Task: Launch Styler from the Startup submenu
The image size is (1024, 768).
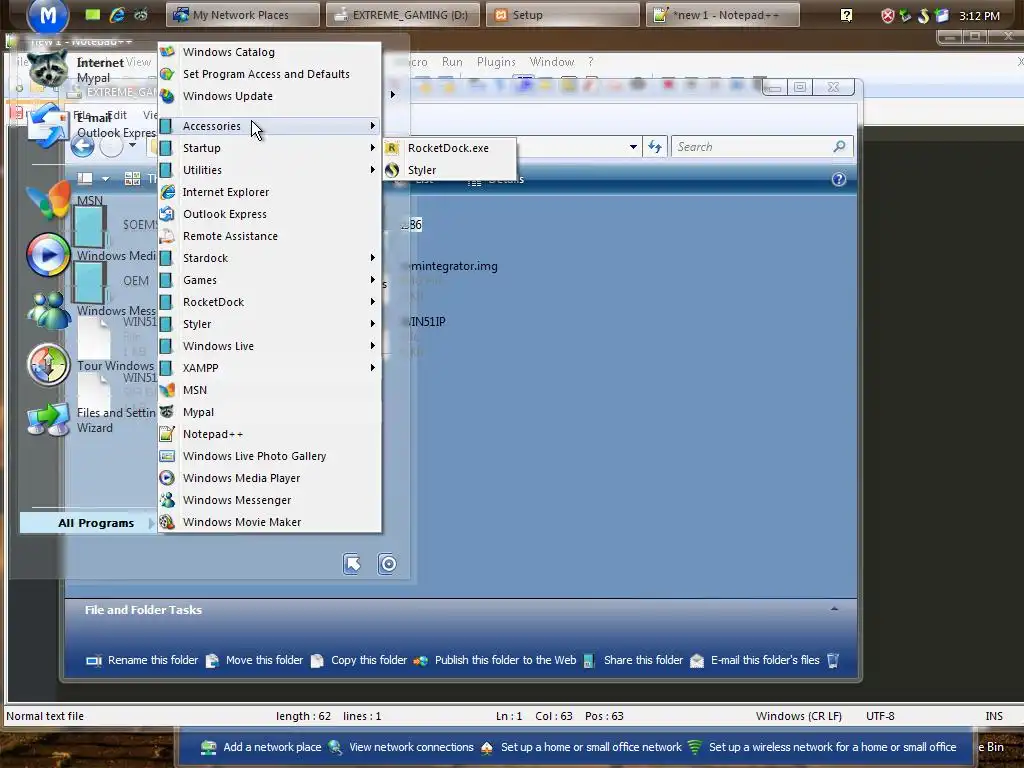Action: coord(449,170)
